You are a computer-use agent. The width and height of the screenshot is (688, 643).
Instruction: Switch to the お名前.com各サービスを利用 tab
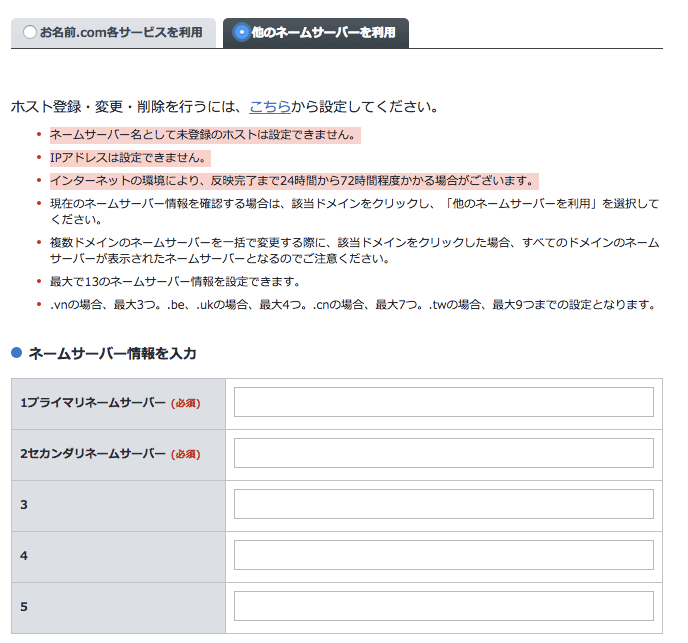click(114, 33)
